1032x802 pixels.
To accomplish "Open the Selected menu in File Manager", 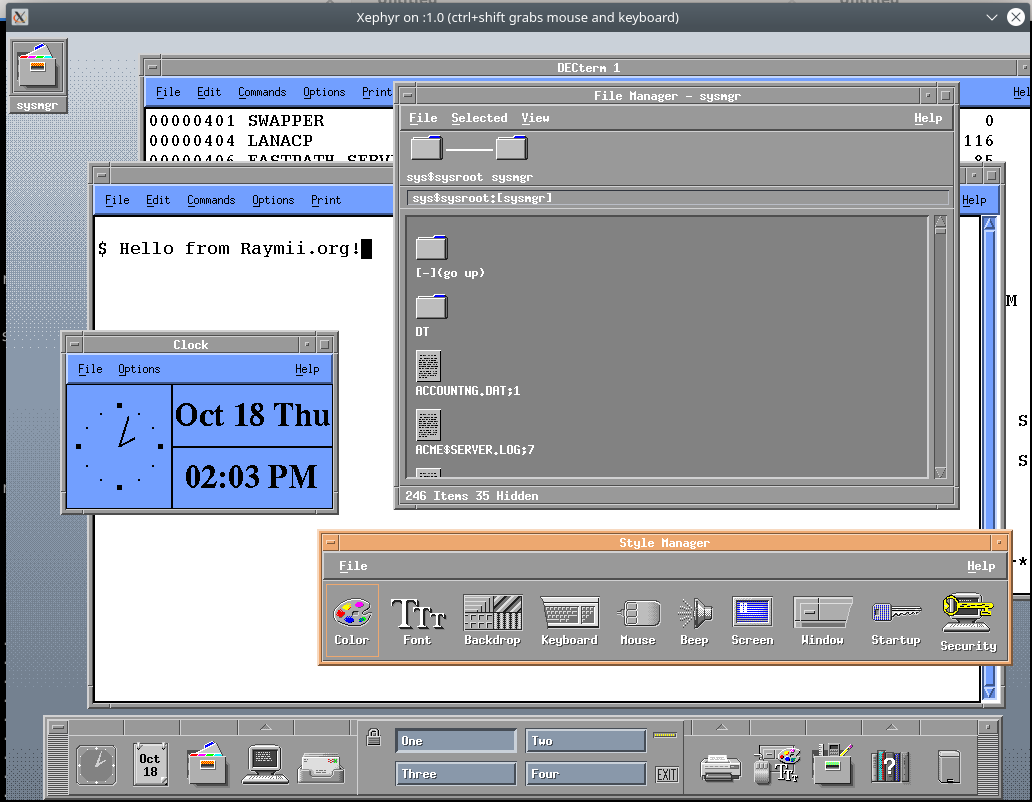I will (479, 117).
